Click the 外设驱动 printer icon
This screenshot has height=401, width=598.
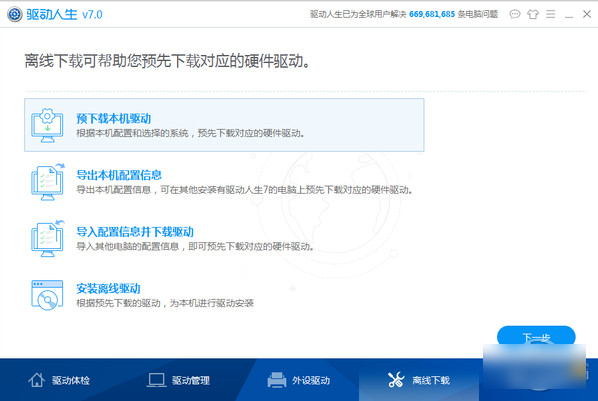pyautogui.click(x=277, y=380)
